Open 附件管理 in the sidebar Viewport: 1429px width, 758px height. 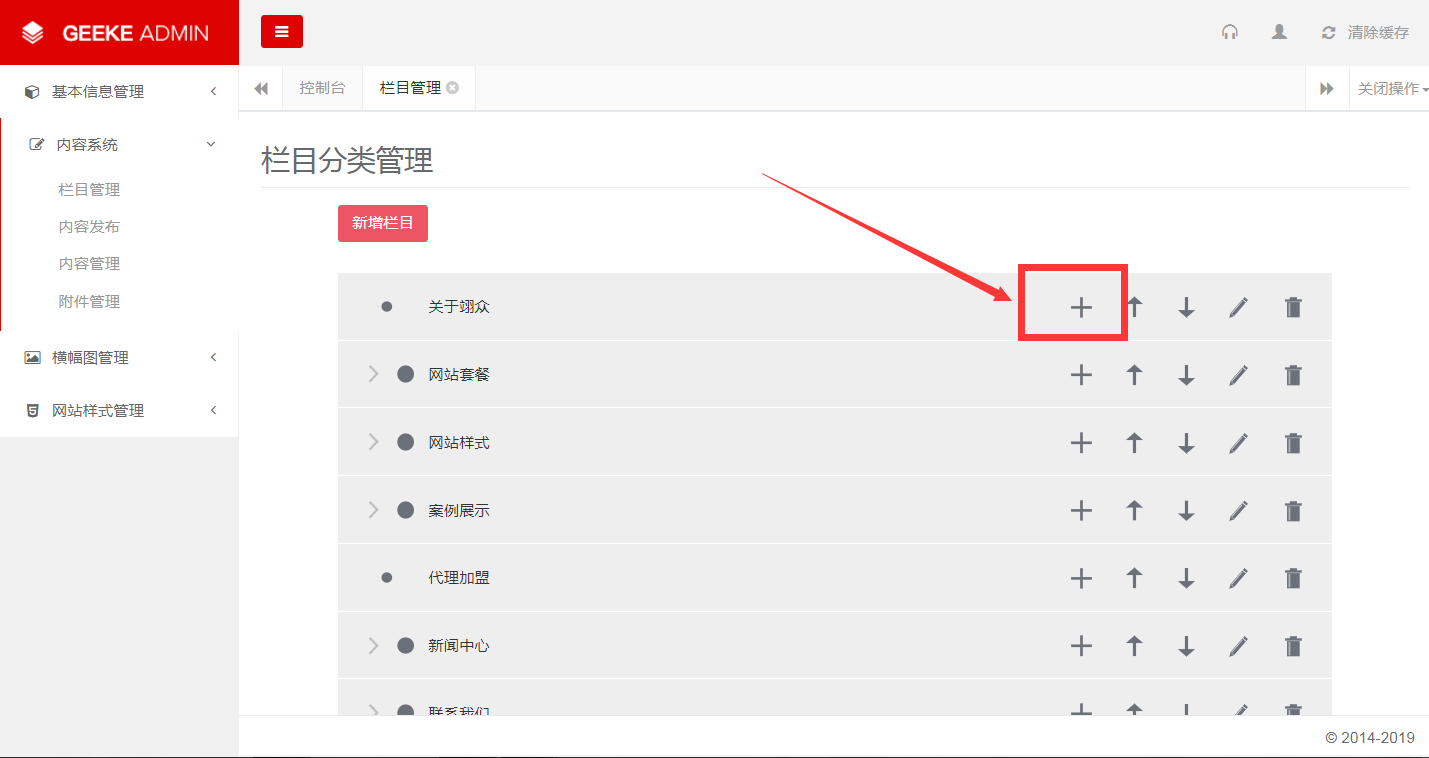click(x=89, y=301)
